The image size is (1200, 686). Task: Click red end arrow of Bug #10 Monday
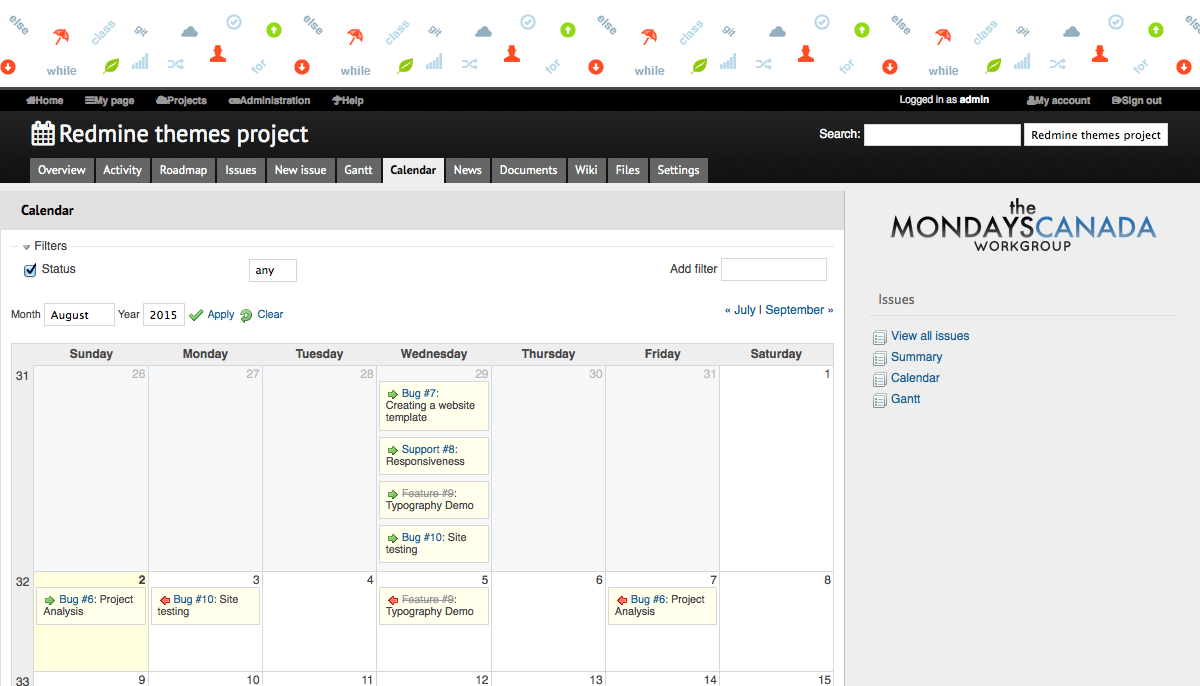[164, 601]
